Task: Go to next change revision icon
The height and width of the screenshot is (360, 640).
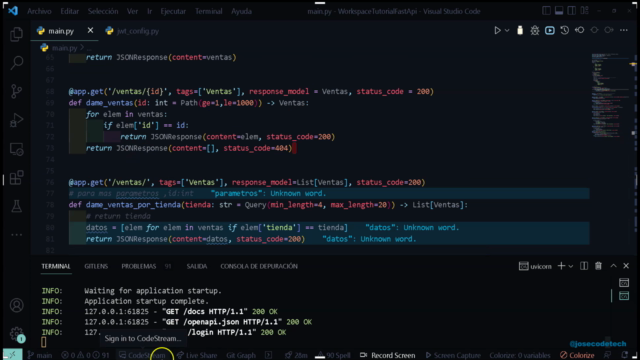Action: click(x=609, y=30)
